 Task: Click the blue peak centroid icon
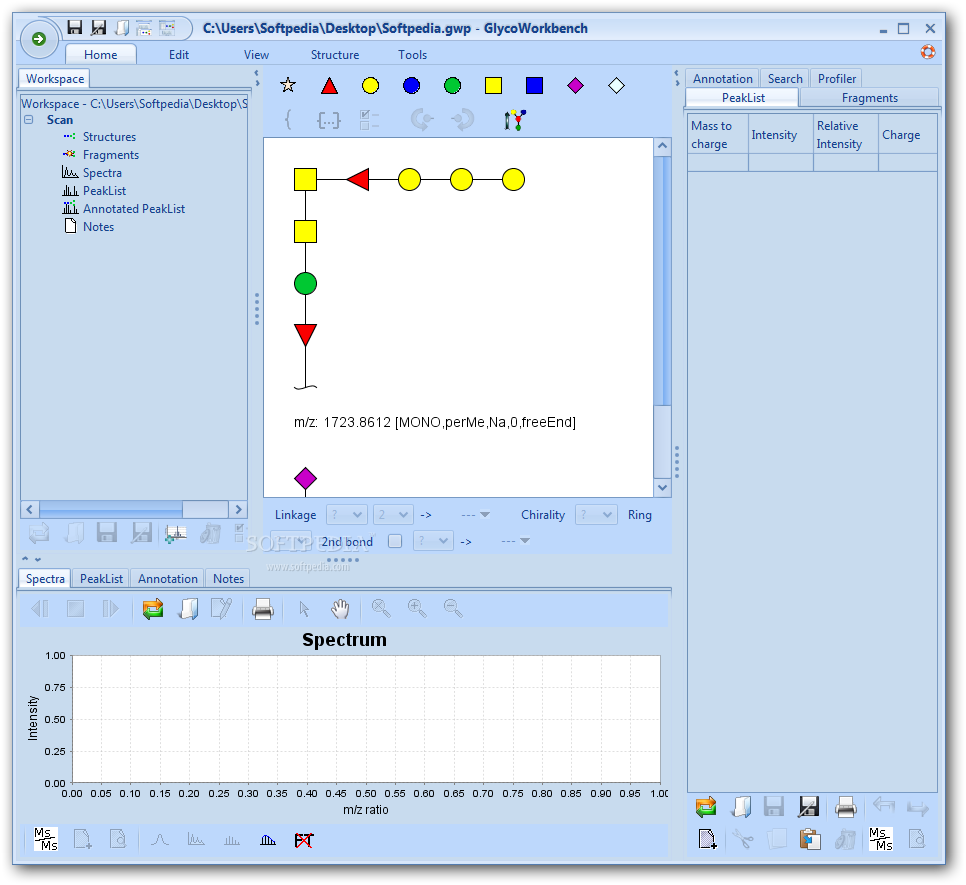[268, 840]
